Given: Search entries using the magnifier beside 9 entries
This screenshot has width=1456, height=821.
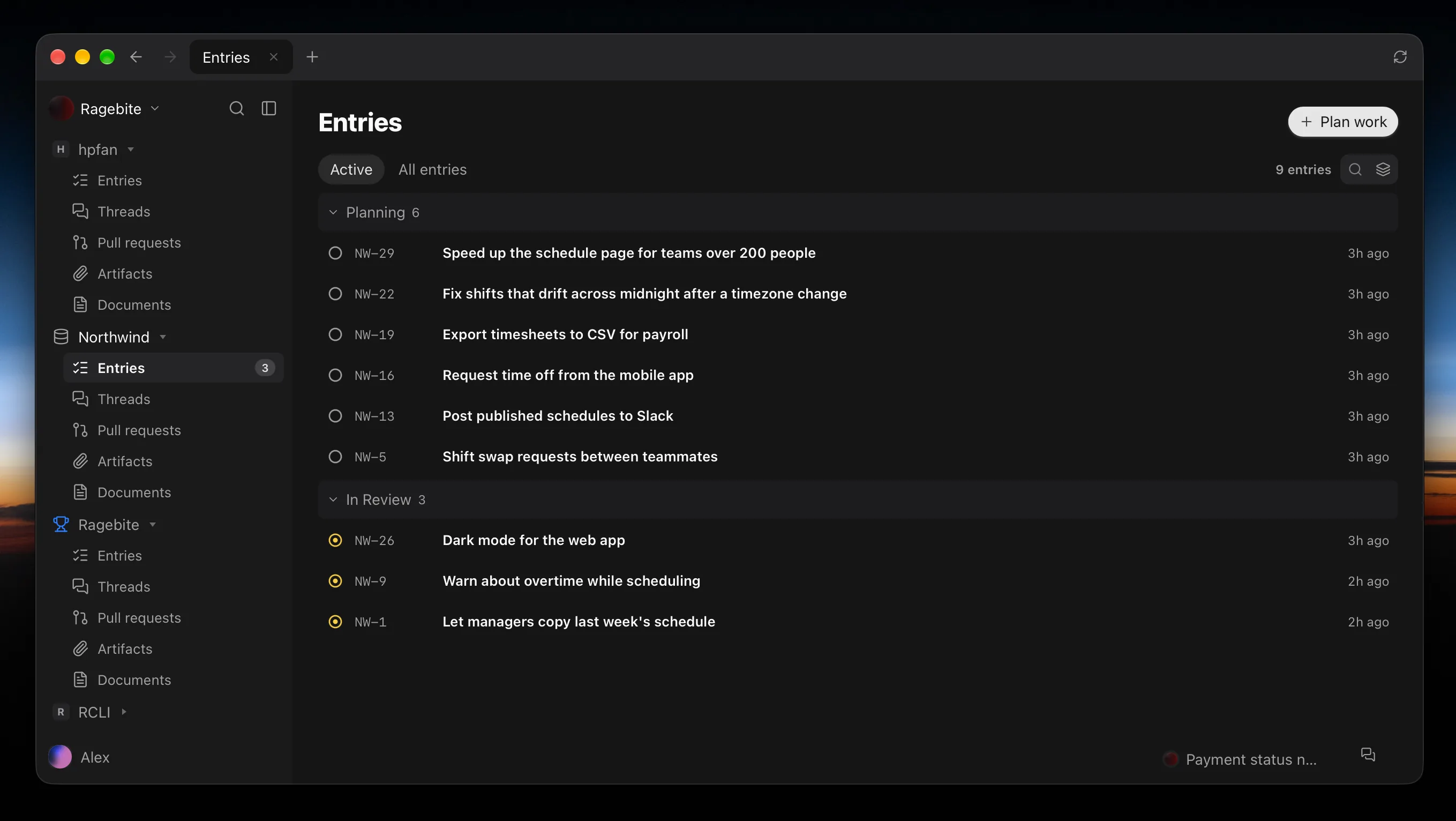Looking at the screenshot, I should [1355, 170].
